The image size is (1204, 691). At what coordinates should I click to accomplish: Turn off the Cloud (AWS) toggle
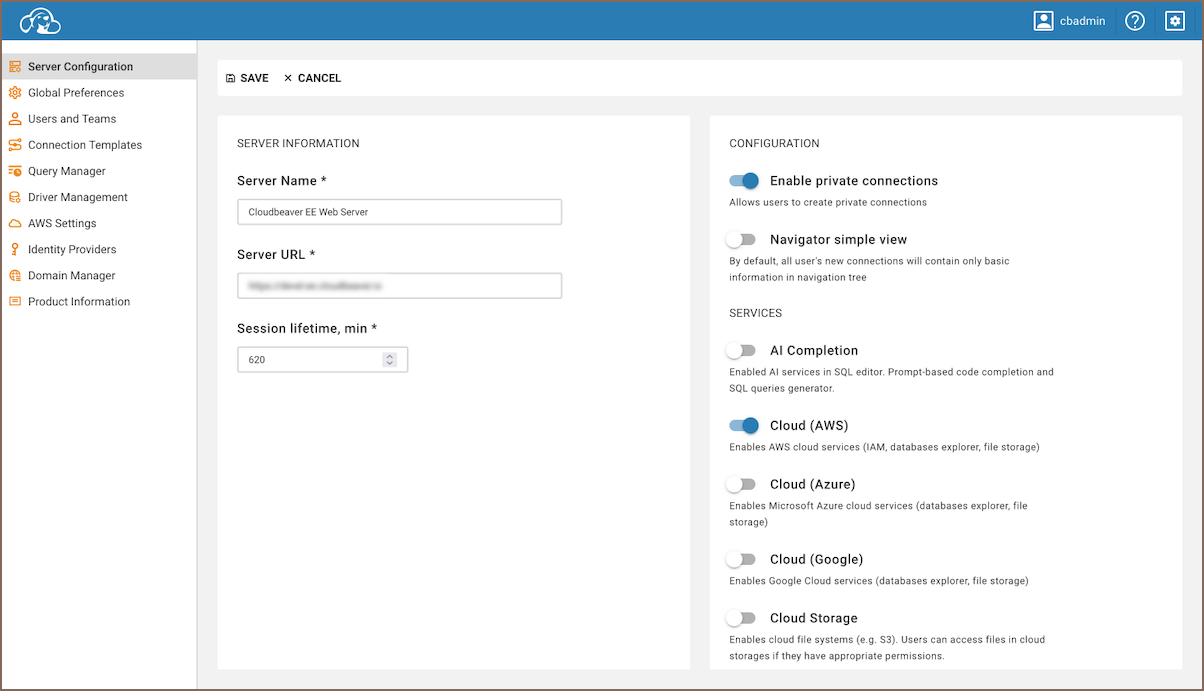tap(743, 425)
